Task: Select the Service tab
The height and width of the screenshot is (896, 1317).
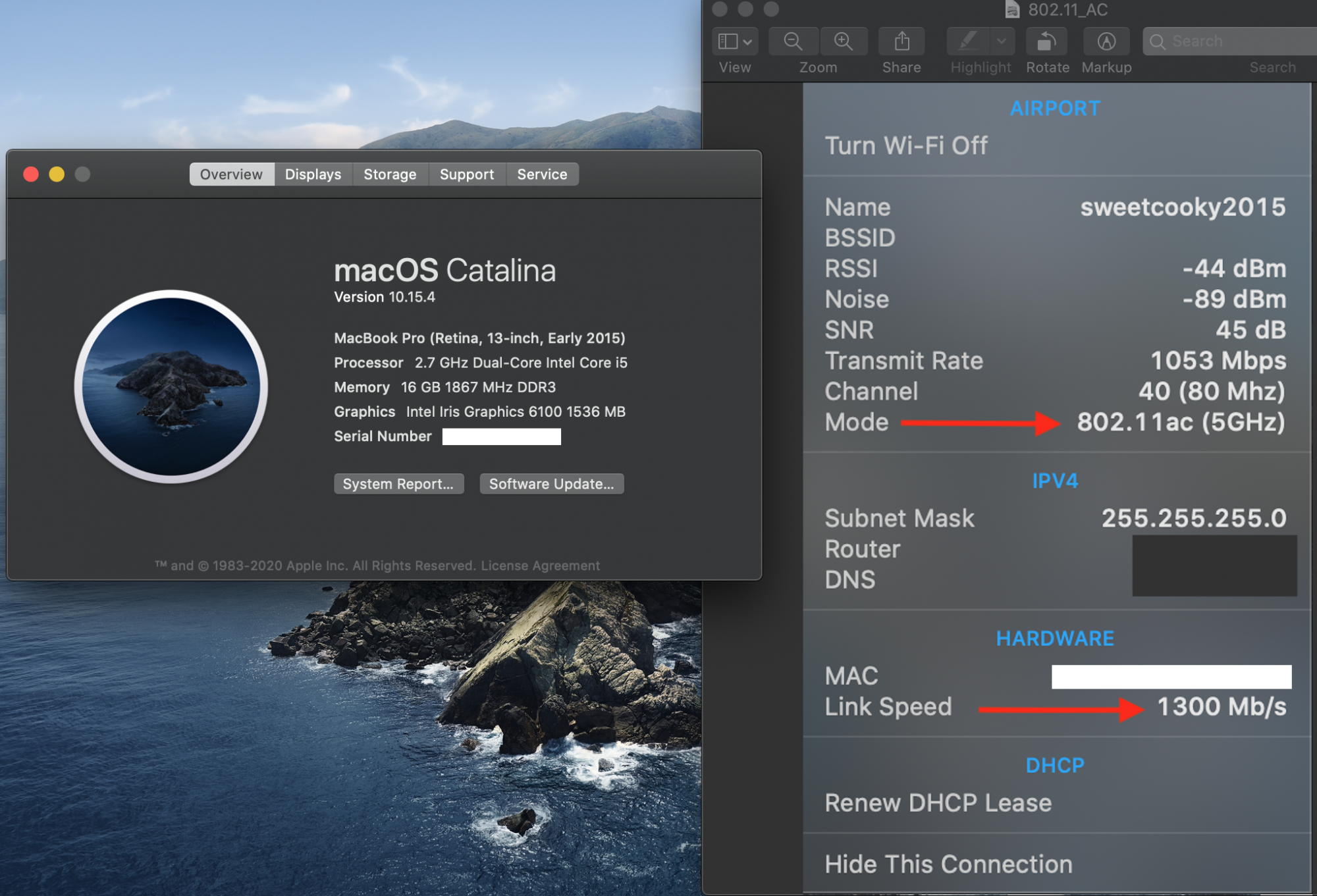Action: (x=542, y=174)
